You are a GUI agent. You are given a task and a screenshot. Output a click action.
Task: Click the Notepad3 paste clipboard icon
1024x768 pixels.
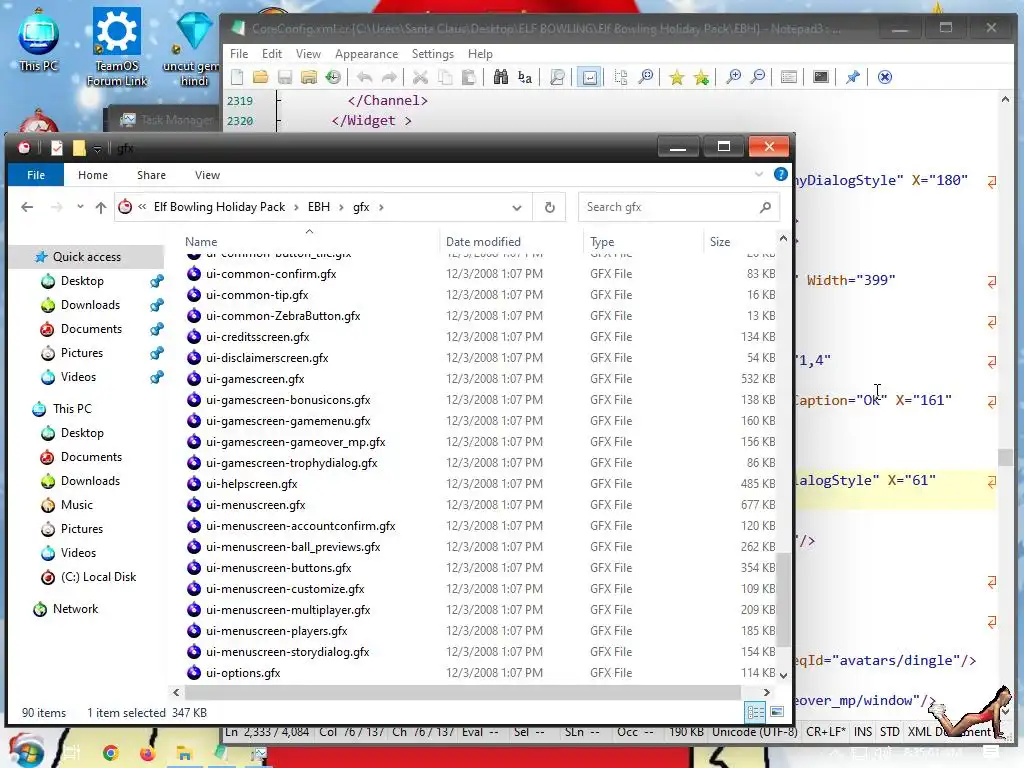click(x=469, y=77)
